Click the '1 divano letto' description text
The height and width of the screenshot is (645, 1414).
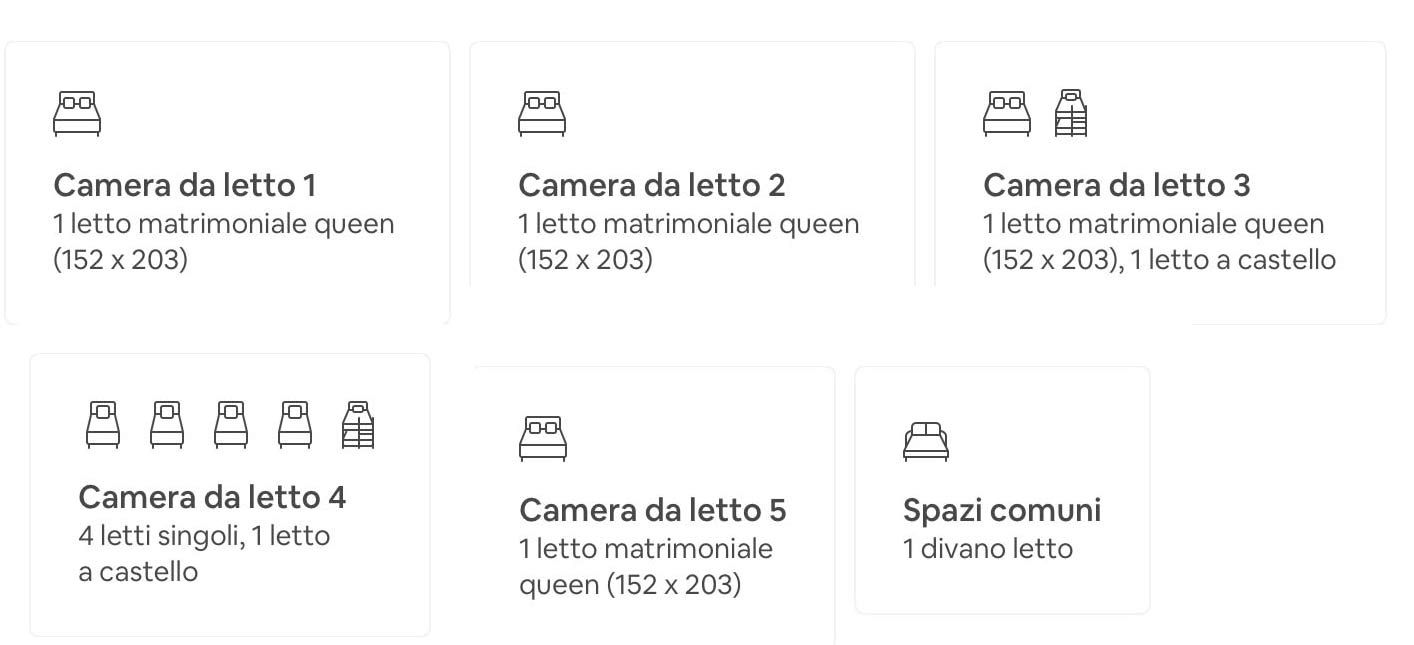987,549
